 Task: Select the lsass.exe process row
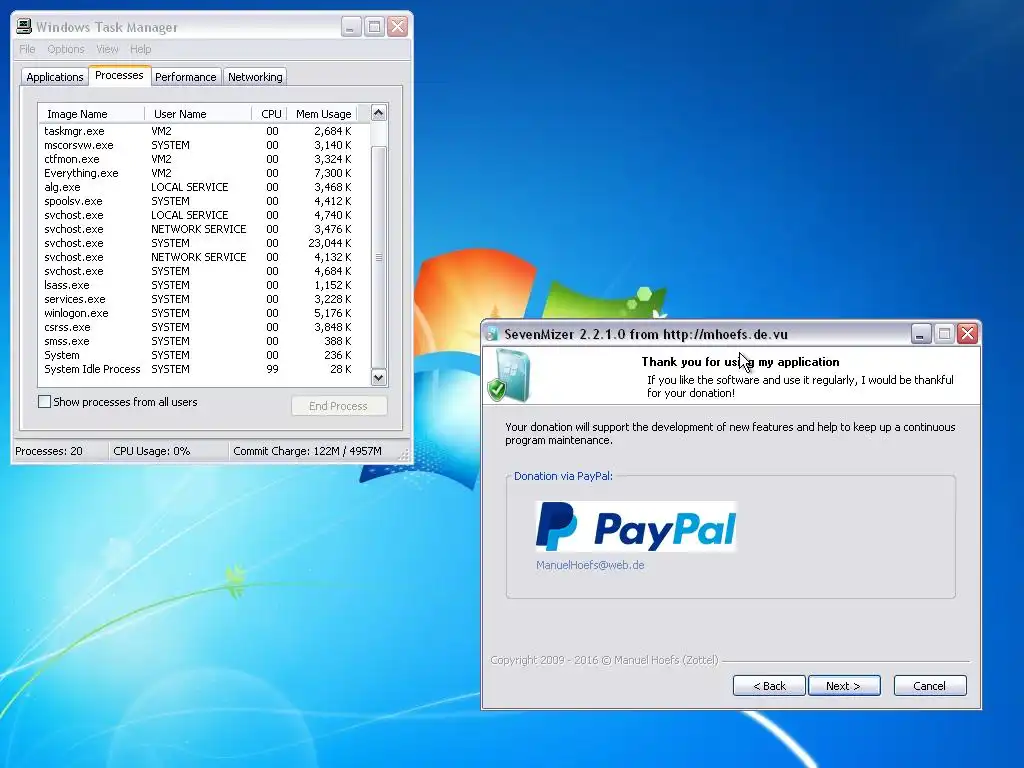[x=204, y=285]
